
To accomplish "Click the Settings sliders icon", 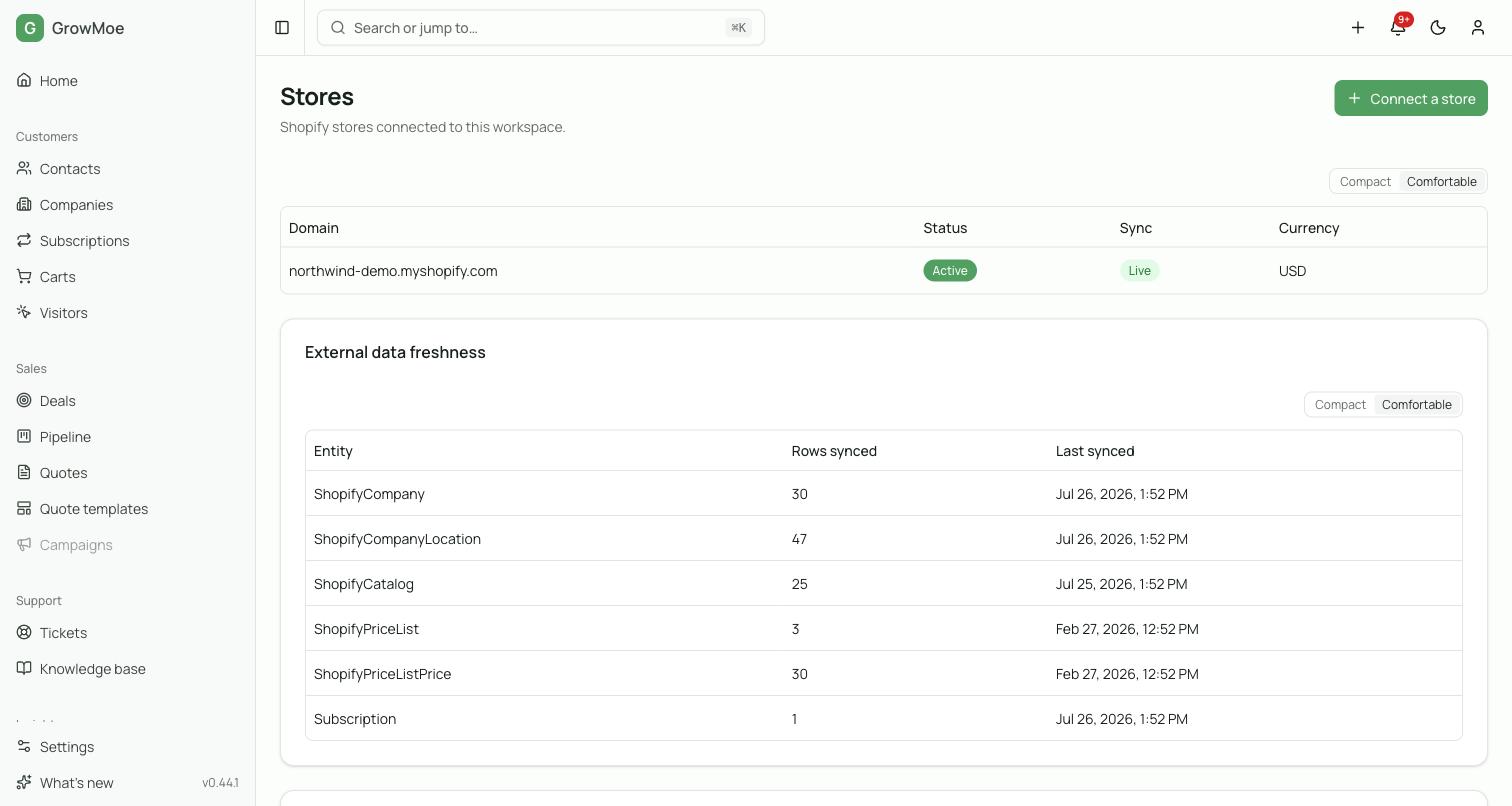I will [24, 747].
